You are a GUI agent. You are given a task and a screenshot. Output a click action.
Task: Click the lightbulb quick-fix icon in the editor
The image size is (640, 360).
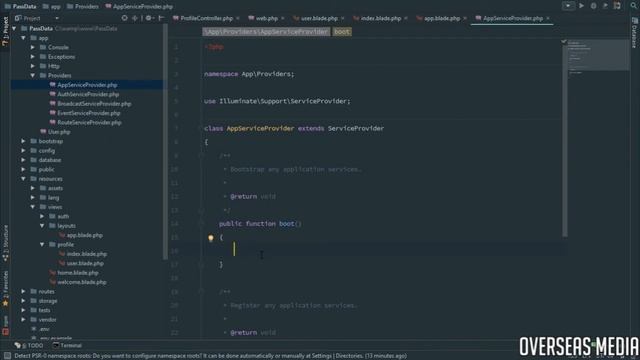[x=211, y=238]
